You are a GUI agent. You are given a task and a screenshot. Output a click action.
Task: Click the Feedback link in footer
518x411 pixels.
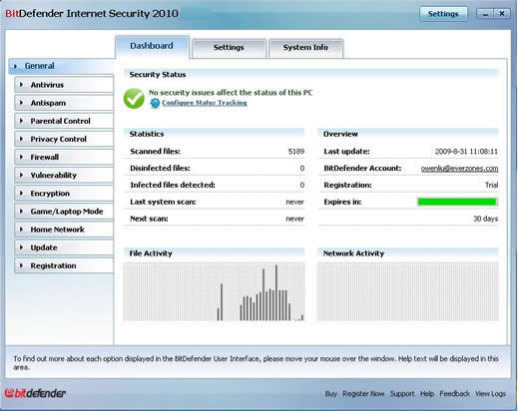pos(454,394)
